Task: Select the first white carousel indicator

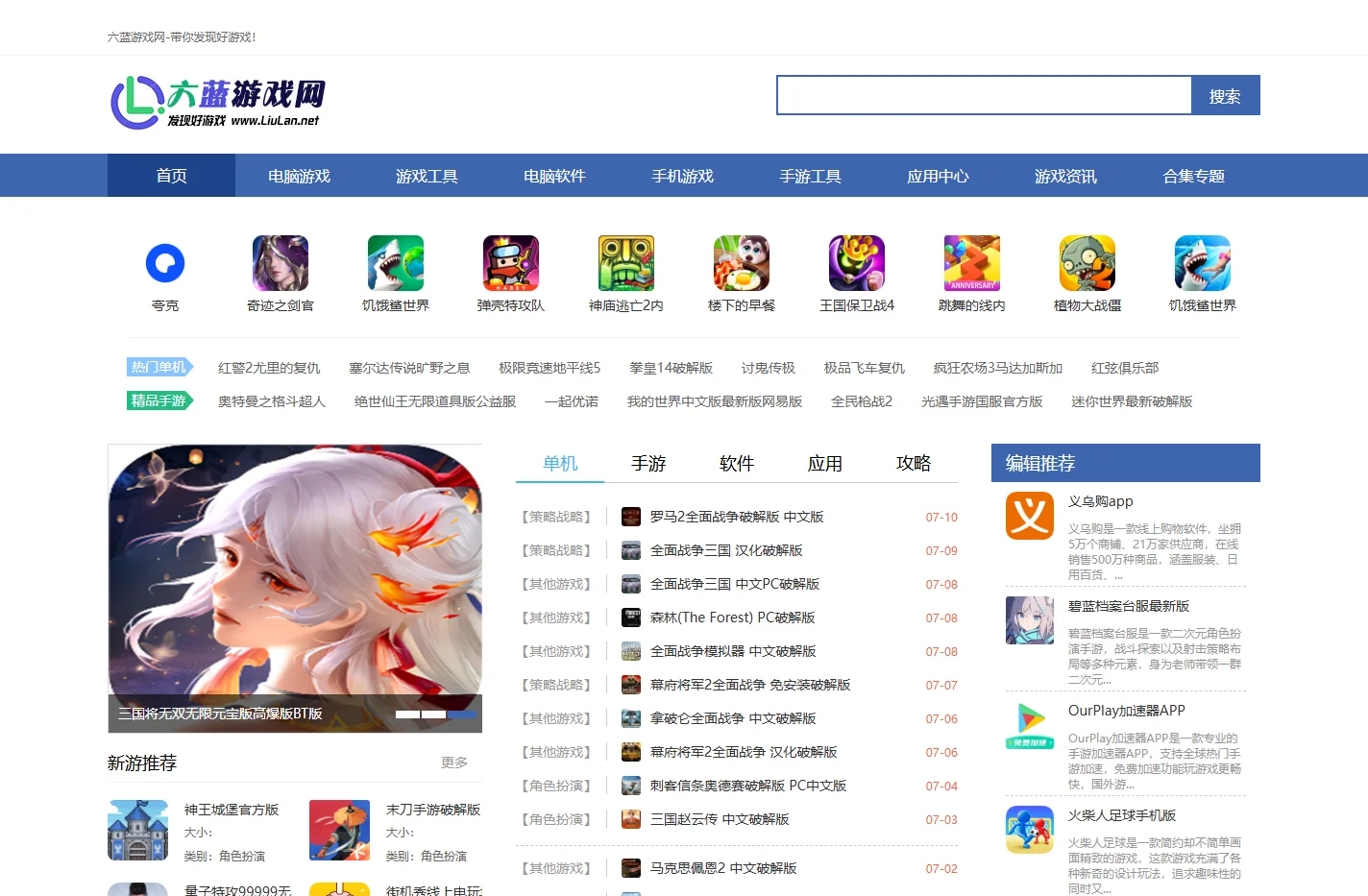Action: [x=407, y=714]
